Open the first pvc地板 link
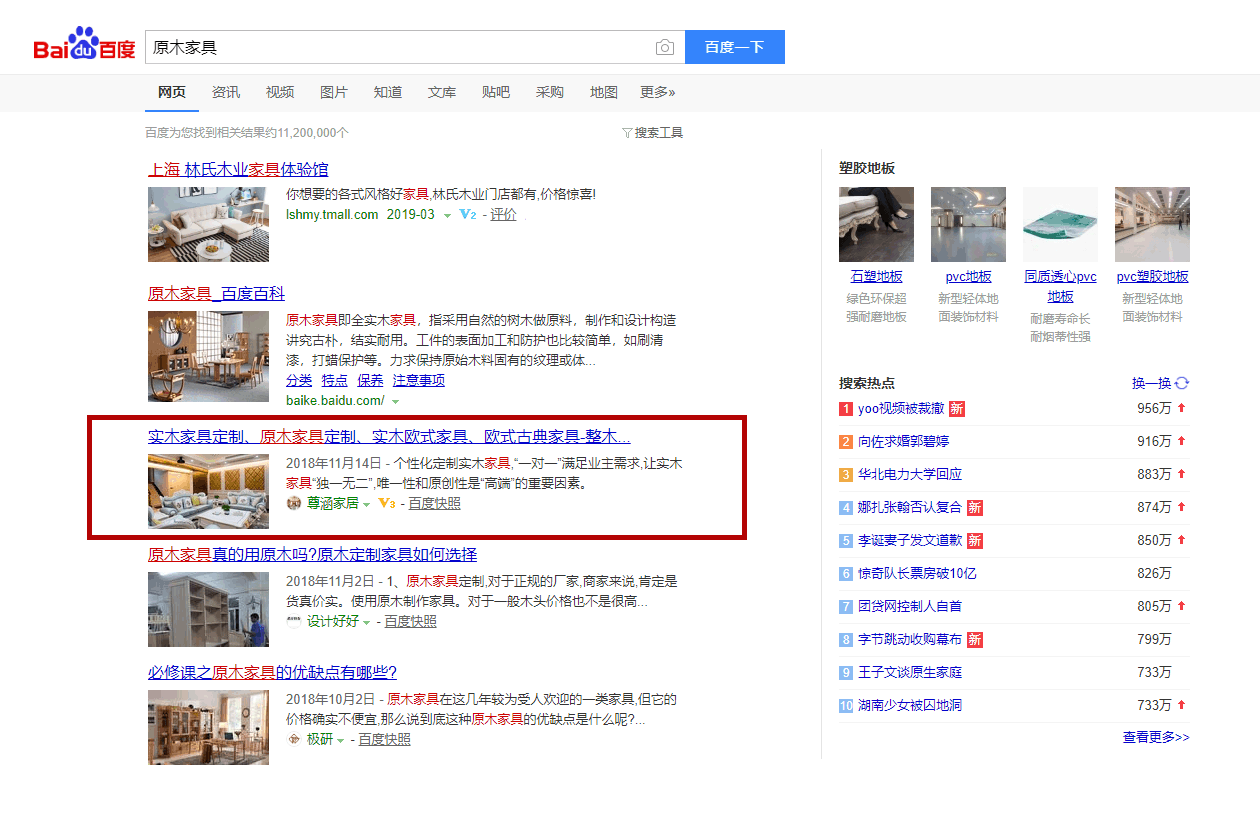The image size is (1260, 823). coord(969,276)
